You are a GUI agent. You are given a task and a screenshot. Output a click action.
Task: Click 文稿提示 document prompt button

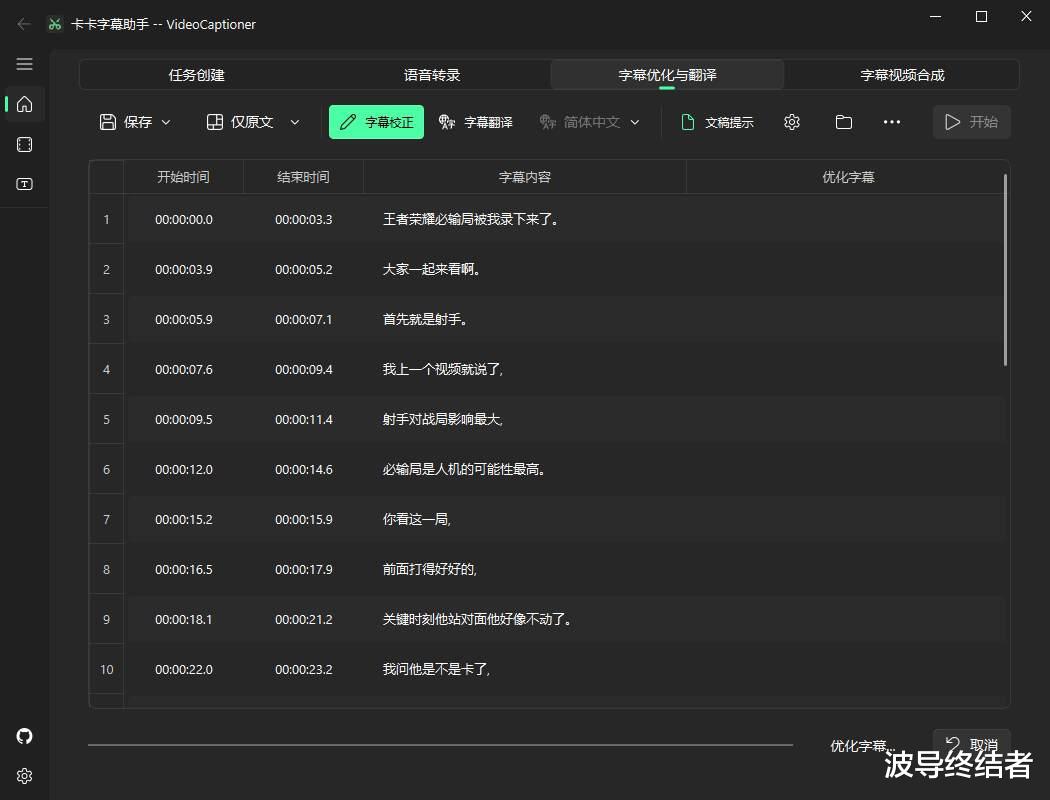click(717, 122)
